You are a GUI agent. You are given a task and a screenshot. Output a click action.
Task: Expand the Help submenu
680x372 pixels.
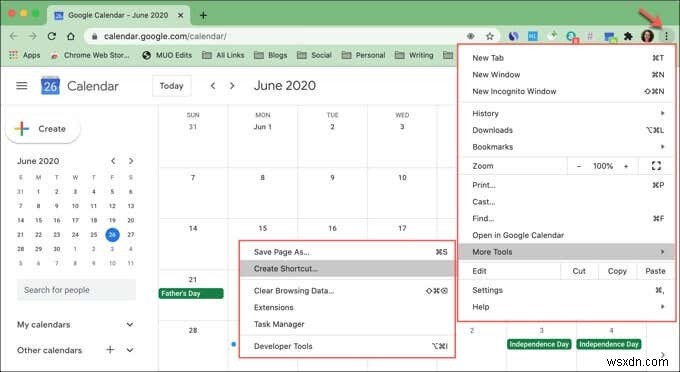click(x=567, y=307)
